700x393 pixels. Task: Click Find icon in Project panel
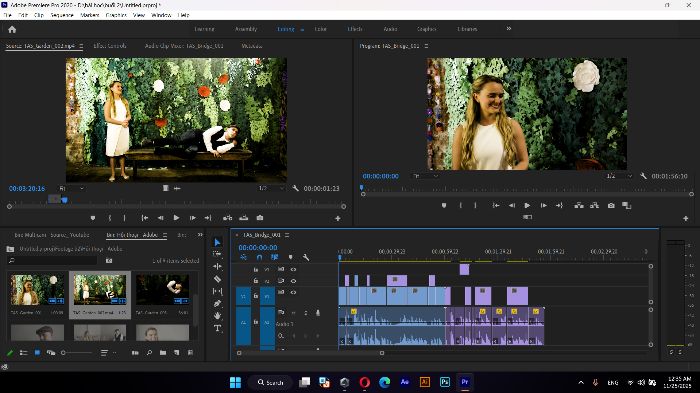click(x=149, y=353)
